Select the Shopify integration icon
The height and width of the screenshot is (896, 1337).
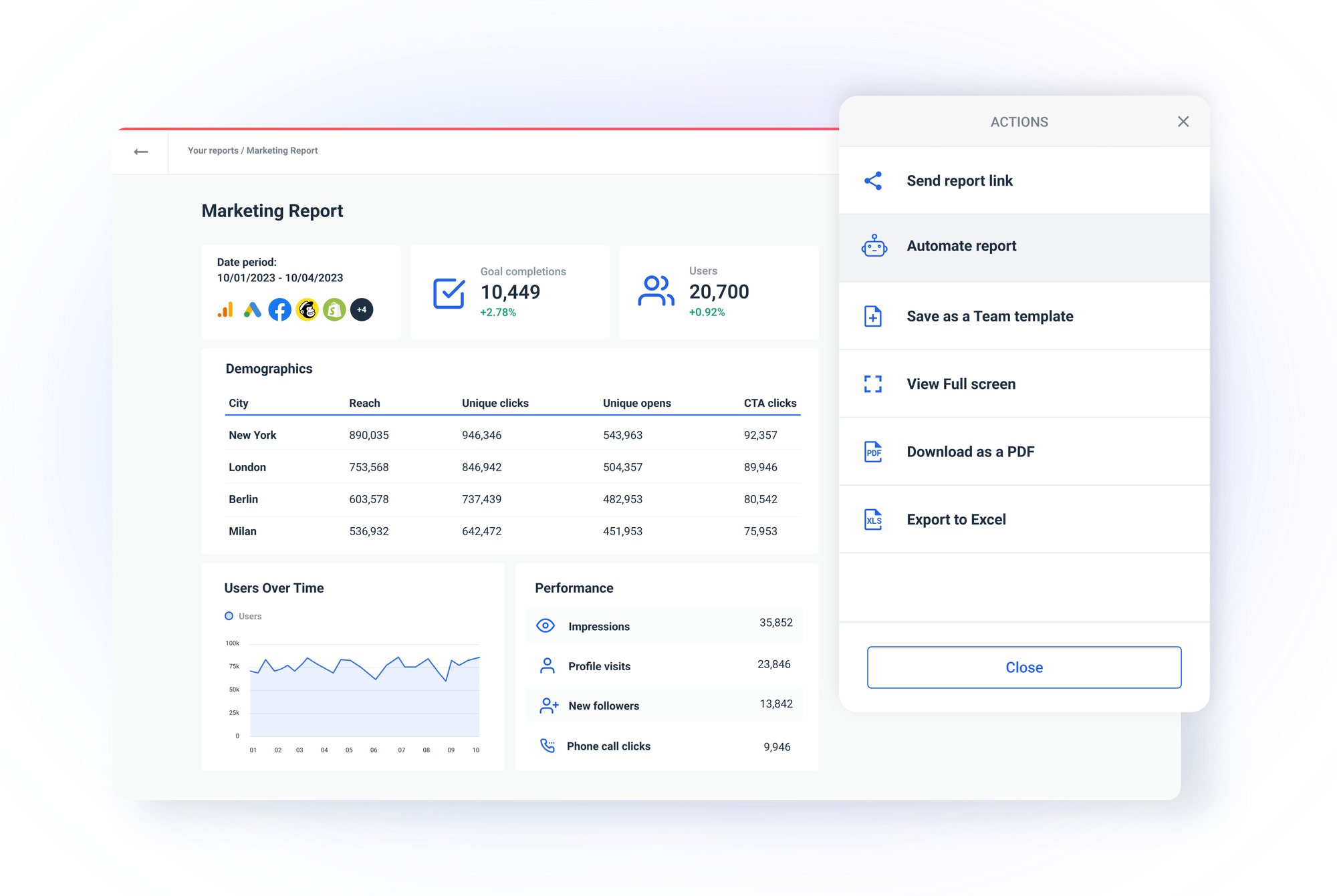(x=334, y=309)
